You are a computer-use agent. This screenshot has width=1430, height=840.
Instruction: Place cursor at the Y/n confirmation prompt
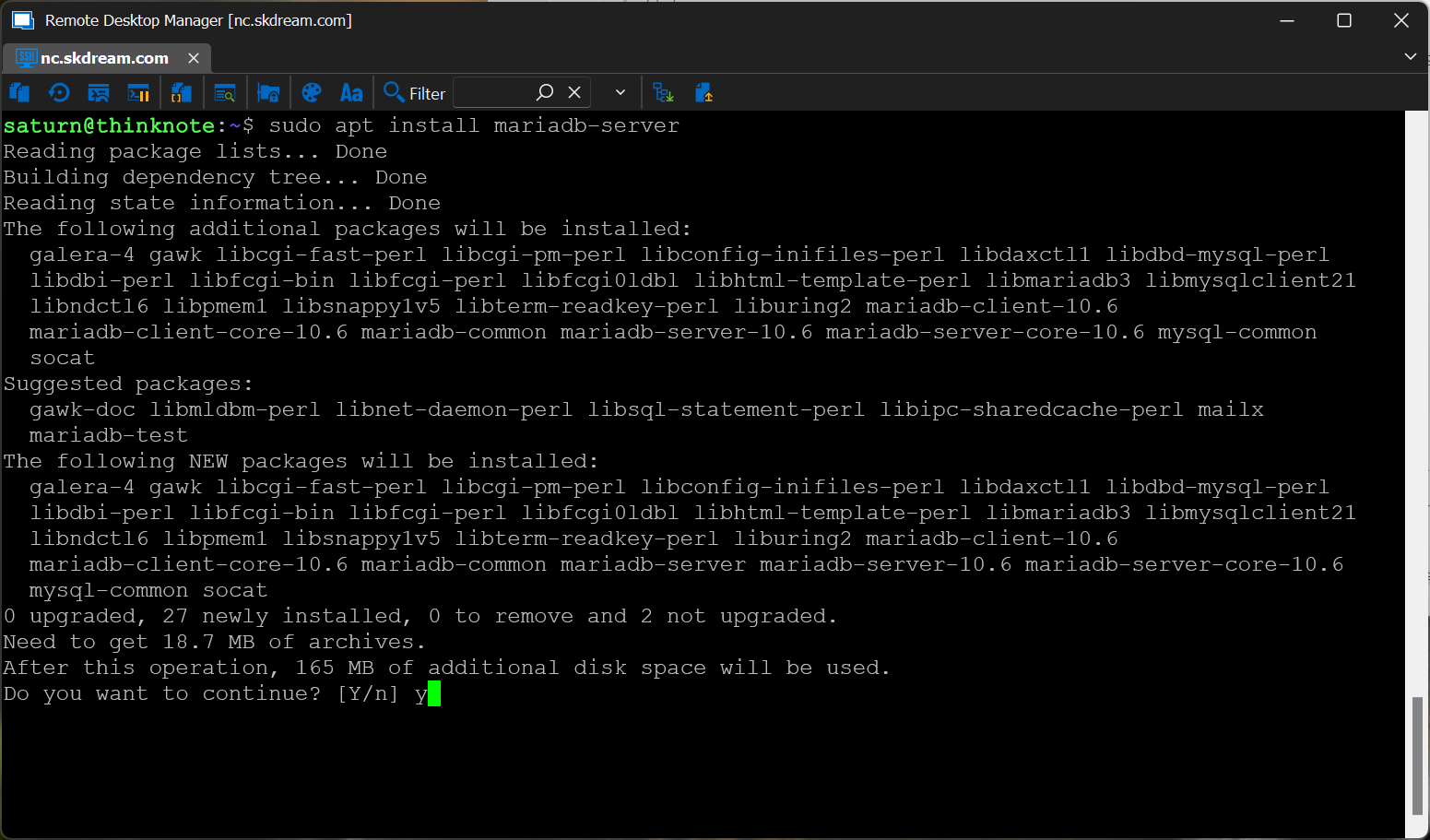tap(433, 693)
